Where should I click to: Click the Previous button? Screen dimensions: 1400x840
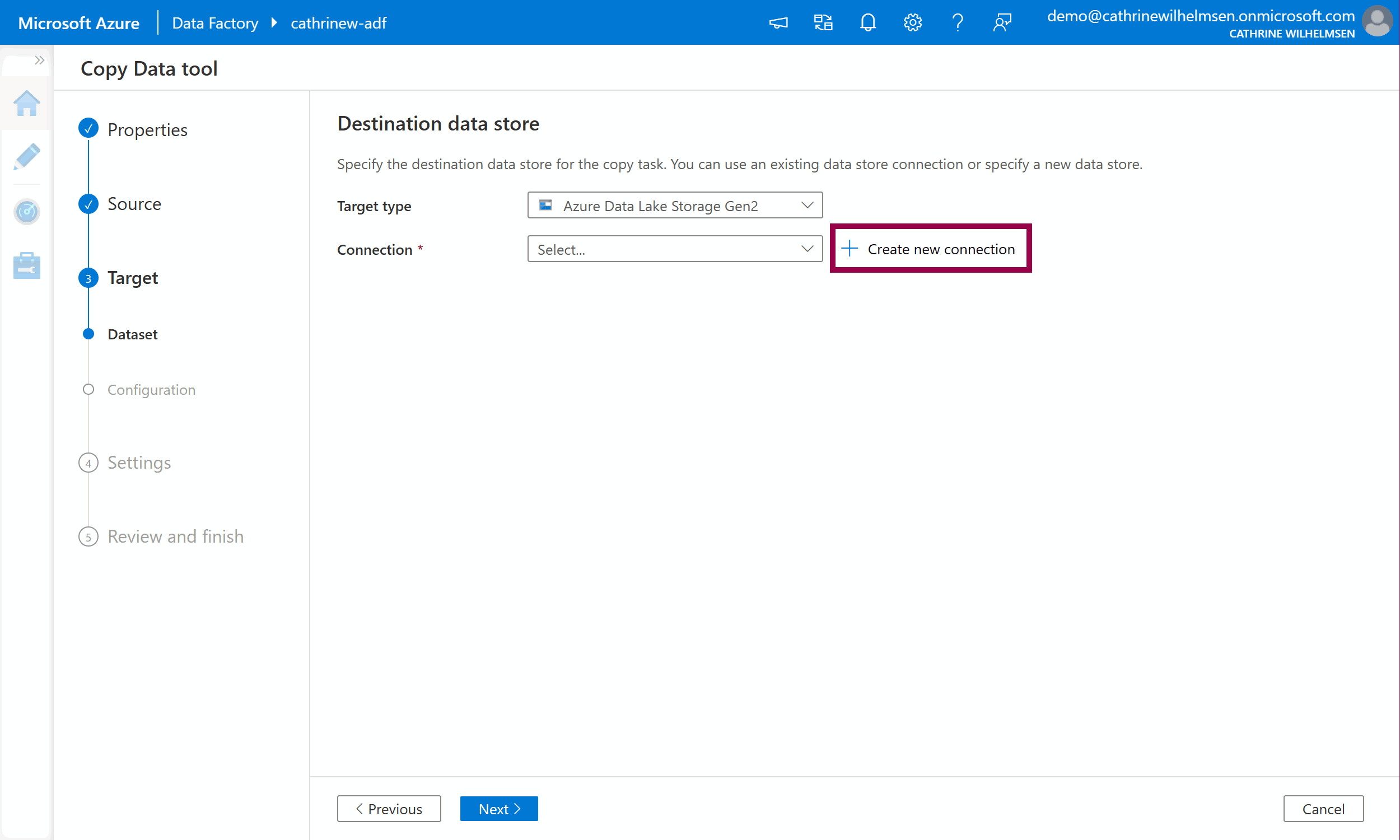389,808
